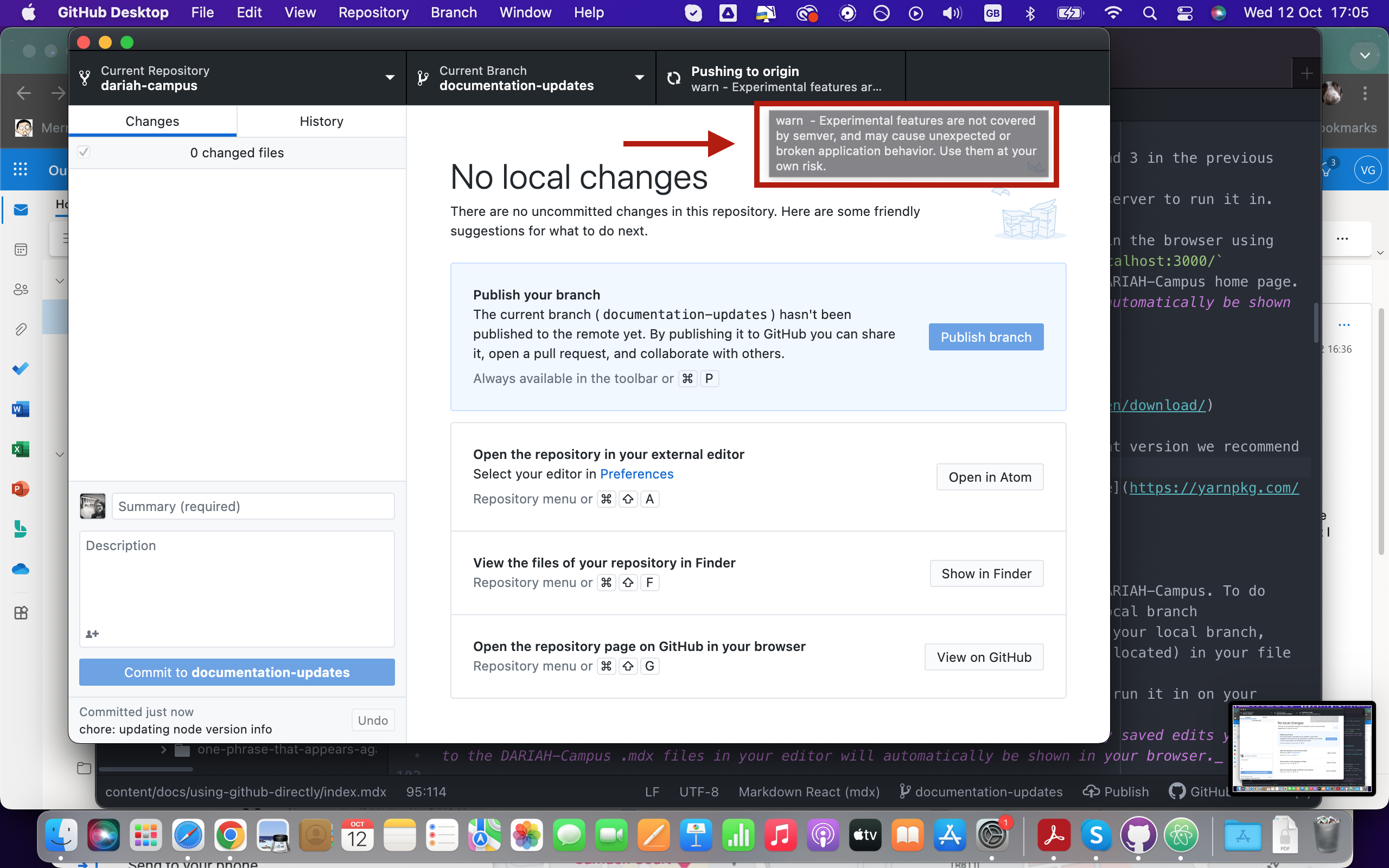Click the add co-authors icon in Description
This screenshot has width=1389, height=868.
point(92,634)
